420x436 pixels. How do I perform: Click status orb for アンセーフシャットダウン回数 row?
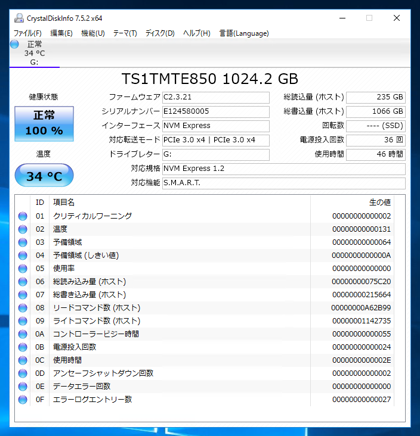tap(23, 373)
